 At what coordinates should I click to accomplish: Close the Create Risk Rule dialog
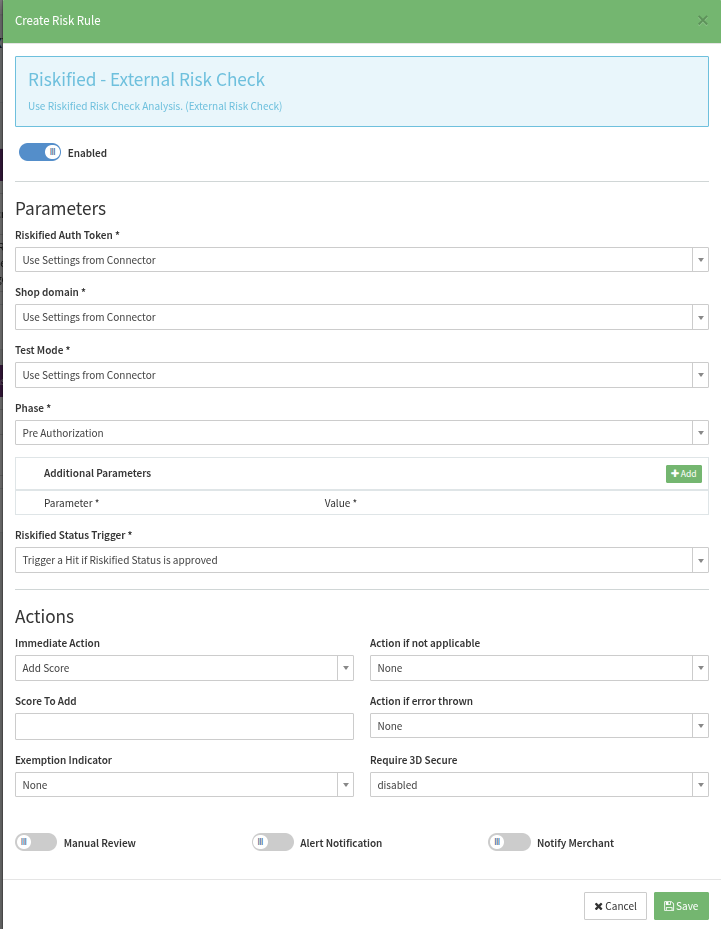tap(703, 21)
